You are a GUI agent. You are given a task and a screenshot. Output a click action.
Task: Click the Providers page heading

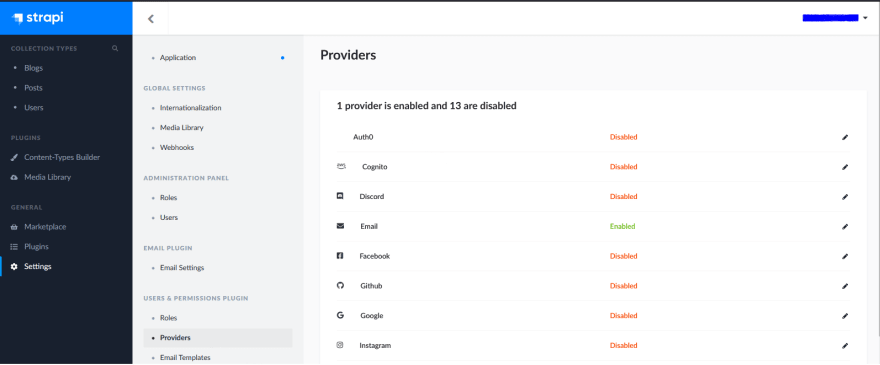(x=348, y=55)
